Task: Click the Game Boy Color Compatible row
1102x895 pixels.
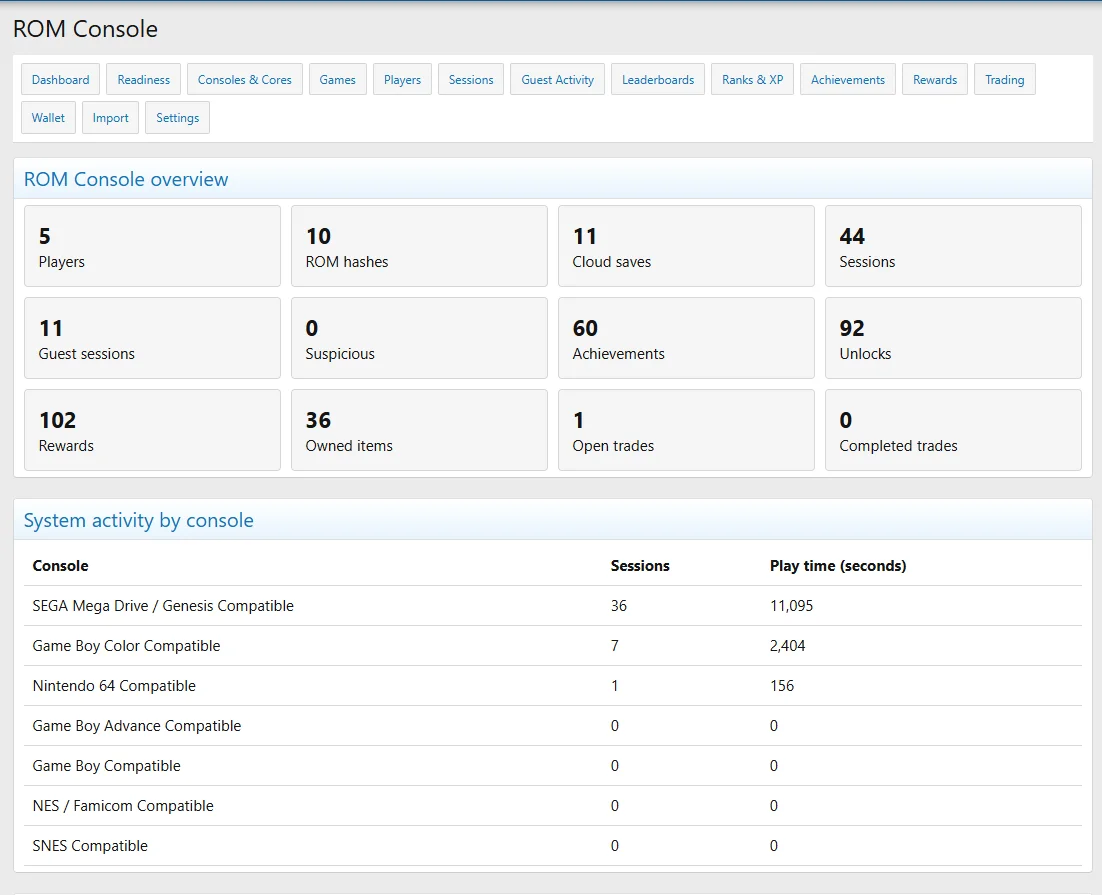Action: click(x=552, y=646)
